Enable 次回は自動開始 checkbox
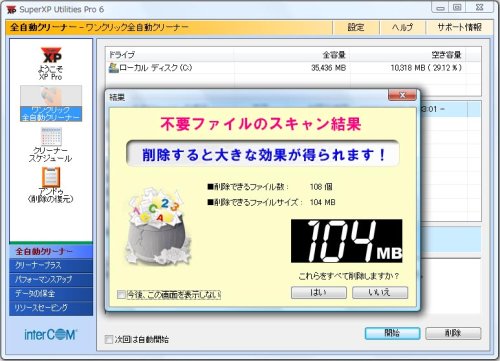Viewport: 500px width, 361px height. 109,339
